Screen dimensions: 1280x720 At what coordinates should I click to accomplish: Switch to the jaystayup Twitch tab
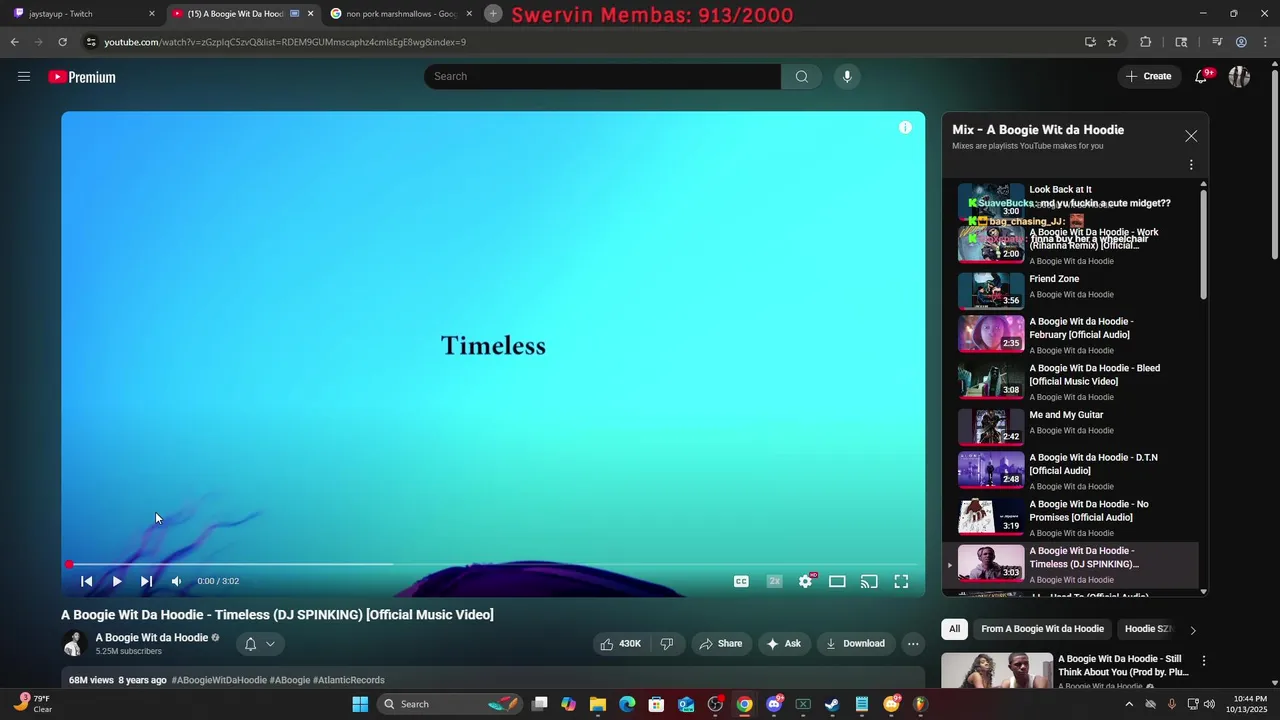(x=84, y=14)
